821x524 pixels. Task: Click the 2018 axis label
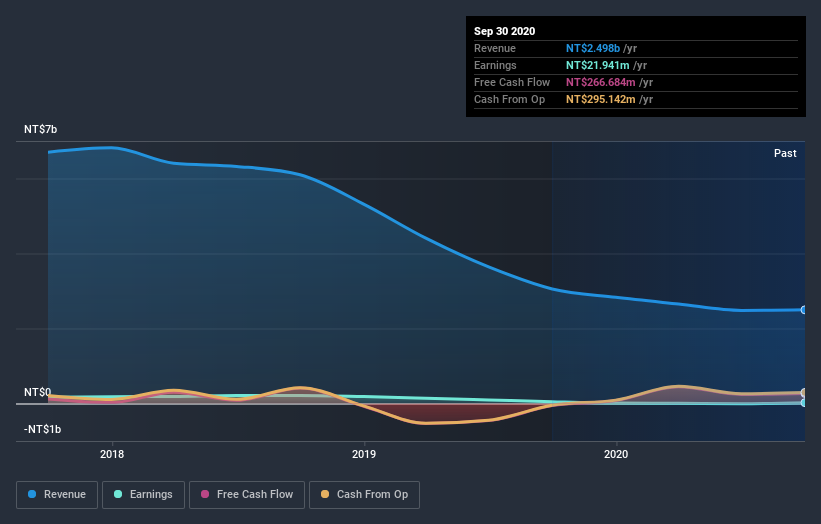[112, 454]
